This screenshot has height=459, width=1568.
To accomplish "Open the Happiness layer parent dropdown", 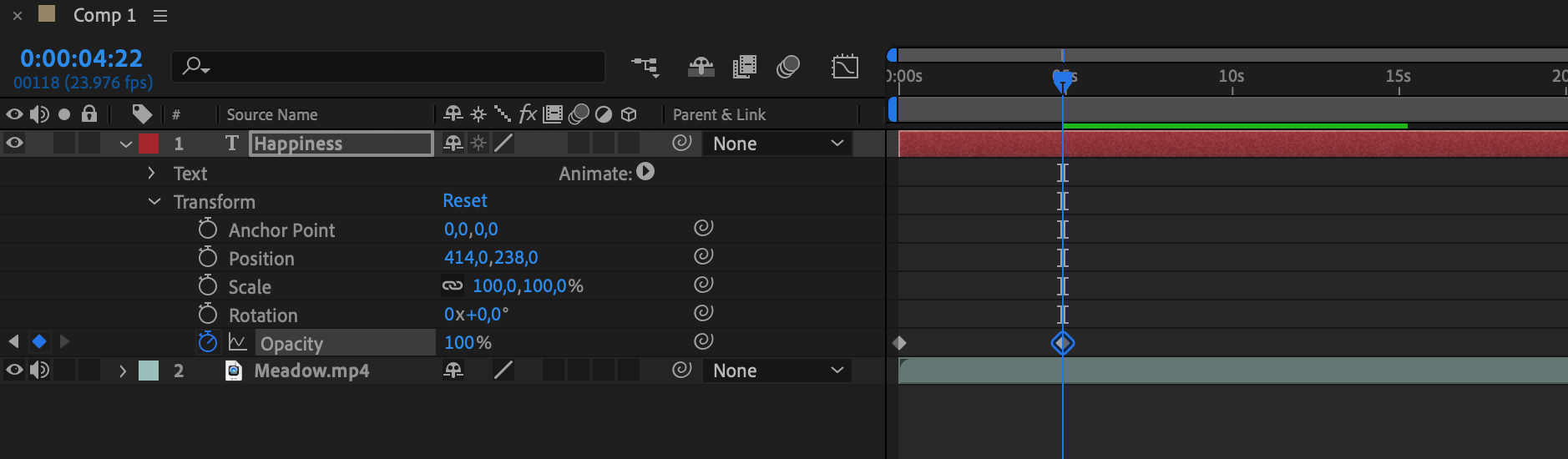I will pos(776,144).
